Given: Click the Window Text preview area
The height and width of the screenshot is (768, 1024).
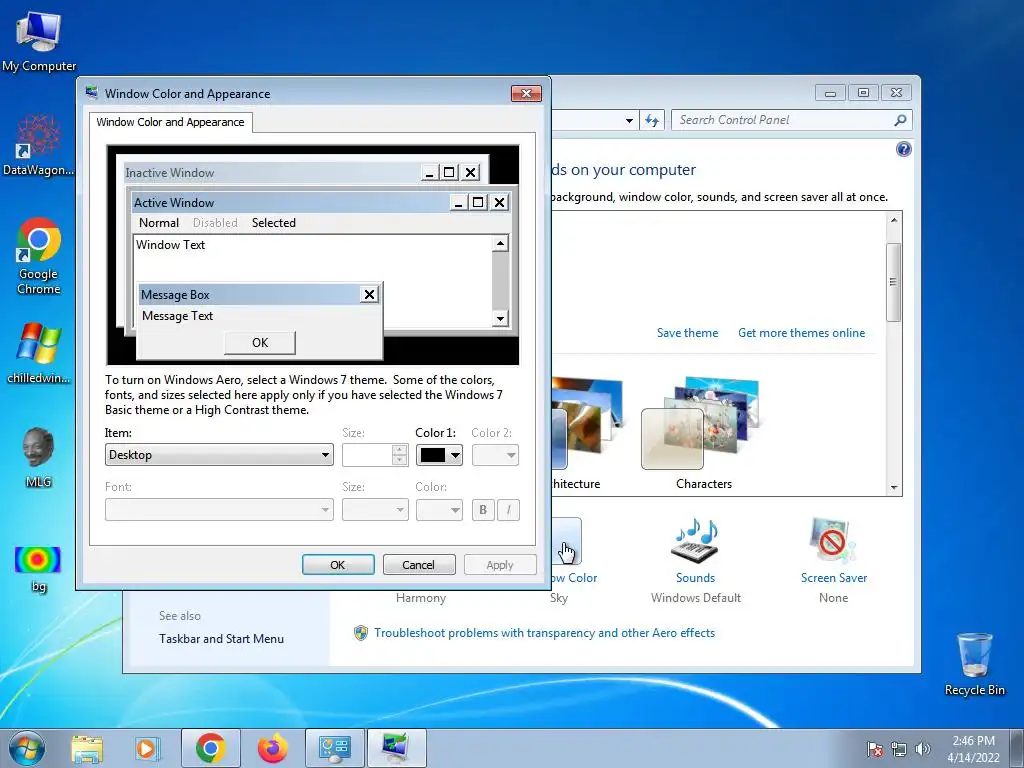Looking at the screenshot, I should (x=312, y=280).
